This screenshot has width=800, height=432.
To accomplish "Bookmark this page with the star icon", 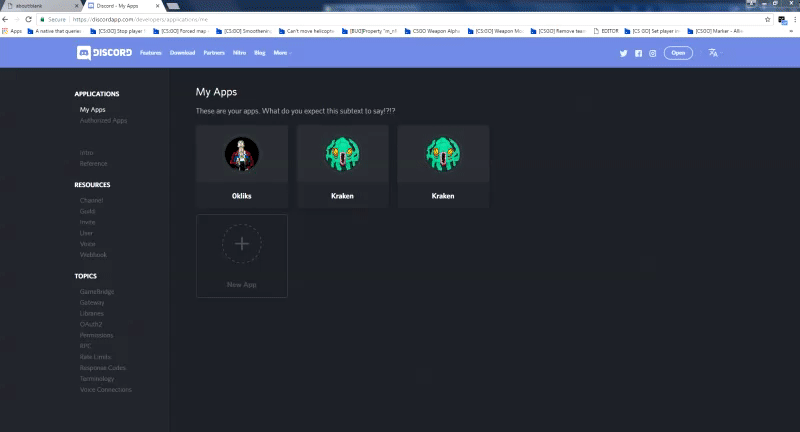I will pos(767,19).
